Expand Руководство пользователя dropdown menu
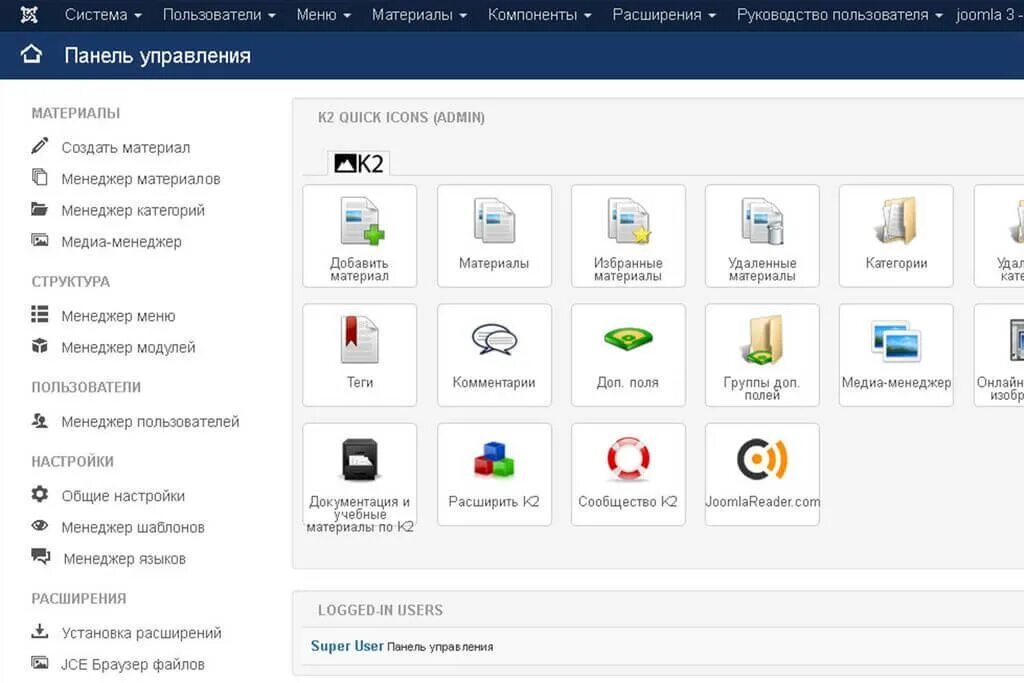Image resolution: width=1024 pixels, height=683 pixels. [x=839, y=14]
